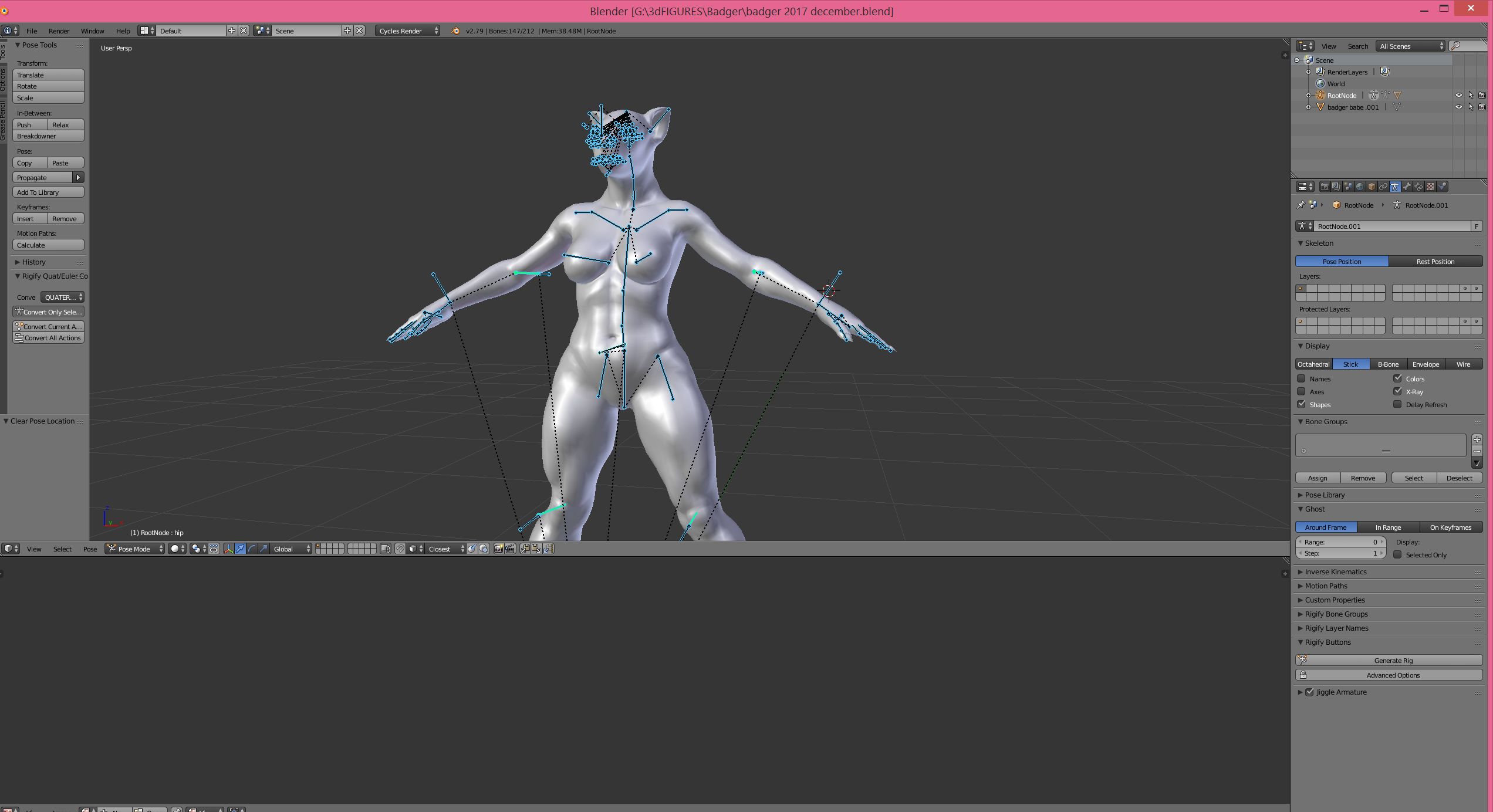
Task: Switch display to the B-Bone tab
Action: [x=1388, y=364]
